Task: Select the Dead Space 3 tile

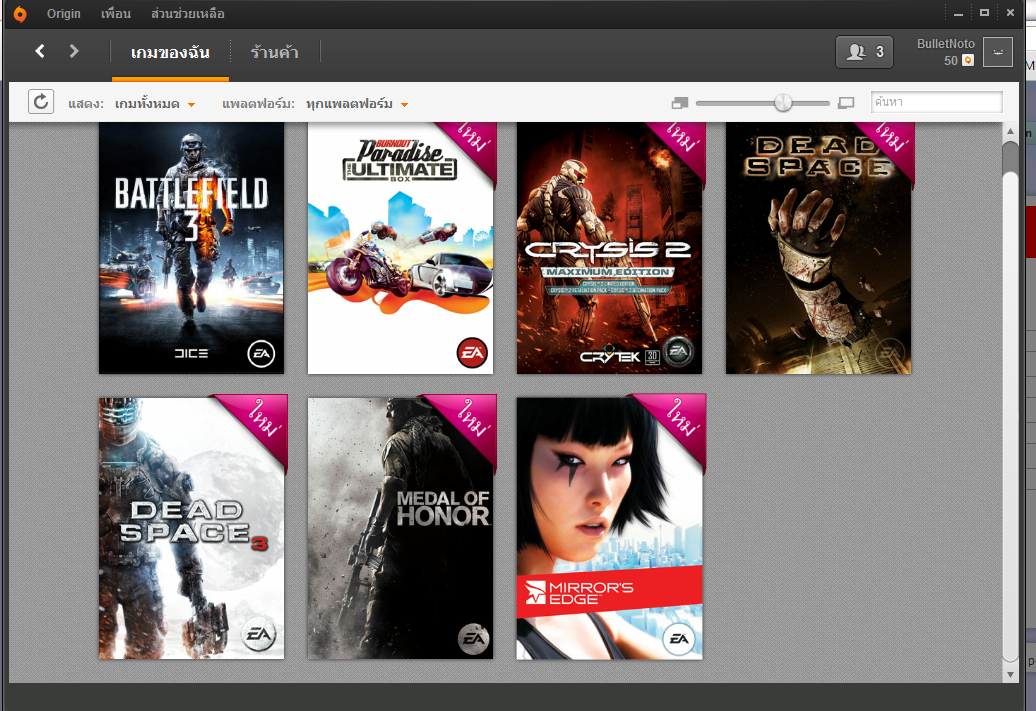Action: [192, 528]
